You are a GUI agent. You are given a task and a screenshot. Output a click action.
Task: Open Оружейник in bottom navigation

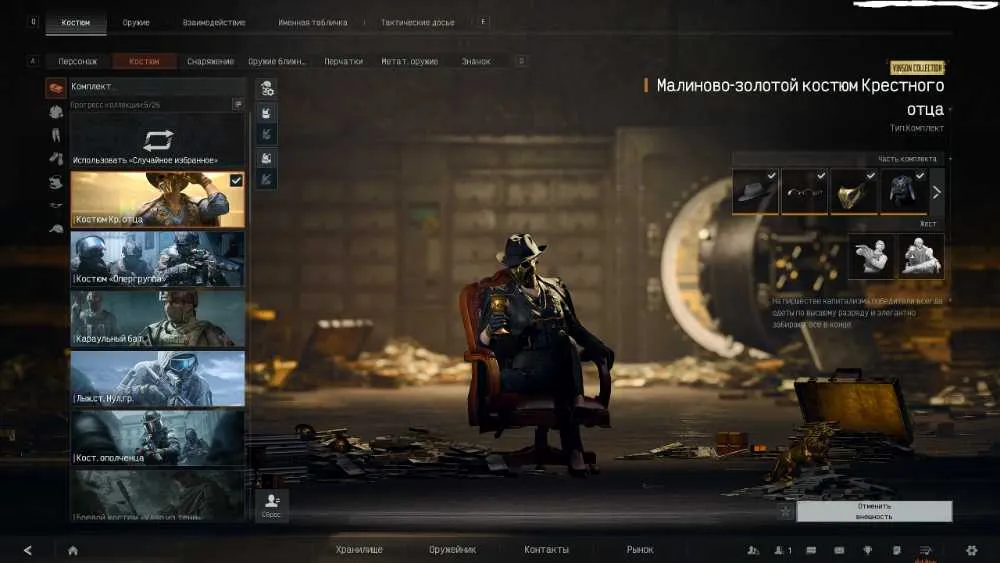click(x=452, y=550)
